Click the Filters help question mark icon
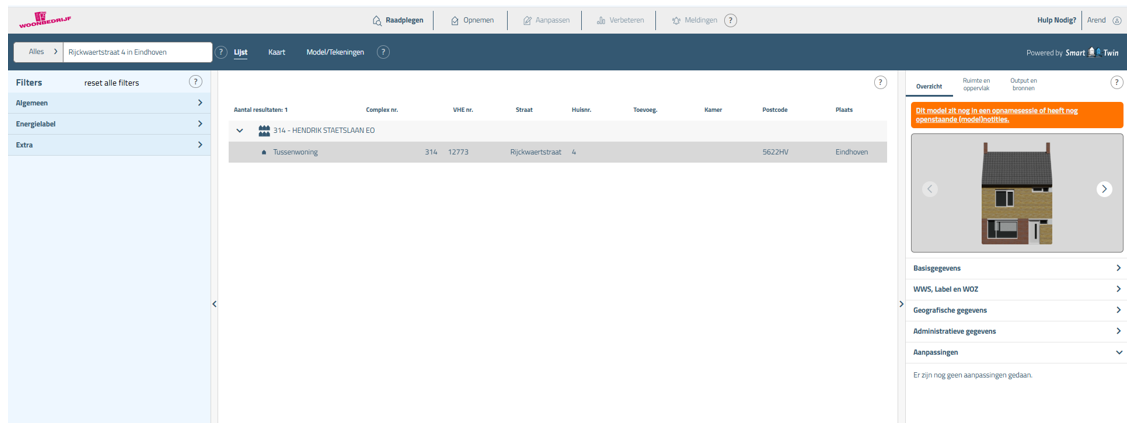The height and width of the screenshot is (430, 1134). [195, 82]
